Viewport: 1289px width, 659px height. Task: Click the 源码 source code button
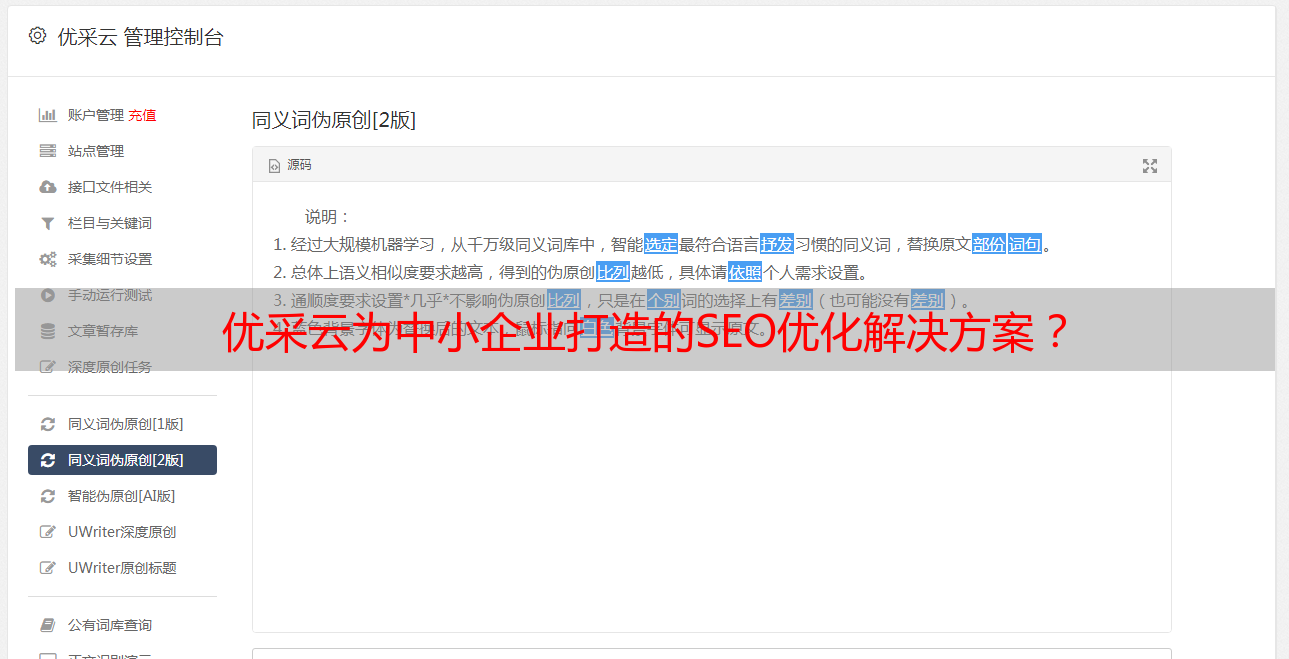point(290,165)
